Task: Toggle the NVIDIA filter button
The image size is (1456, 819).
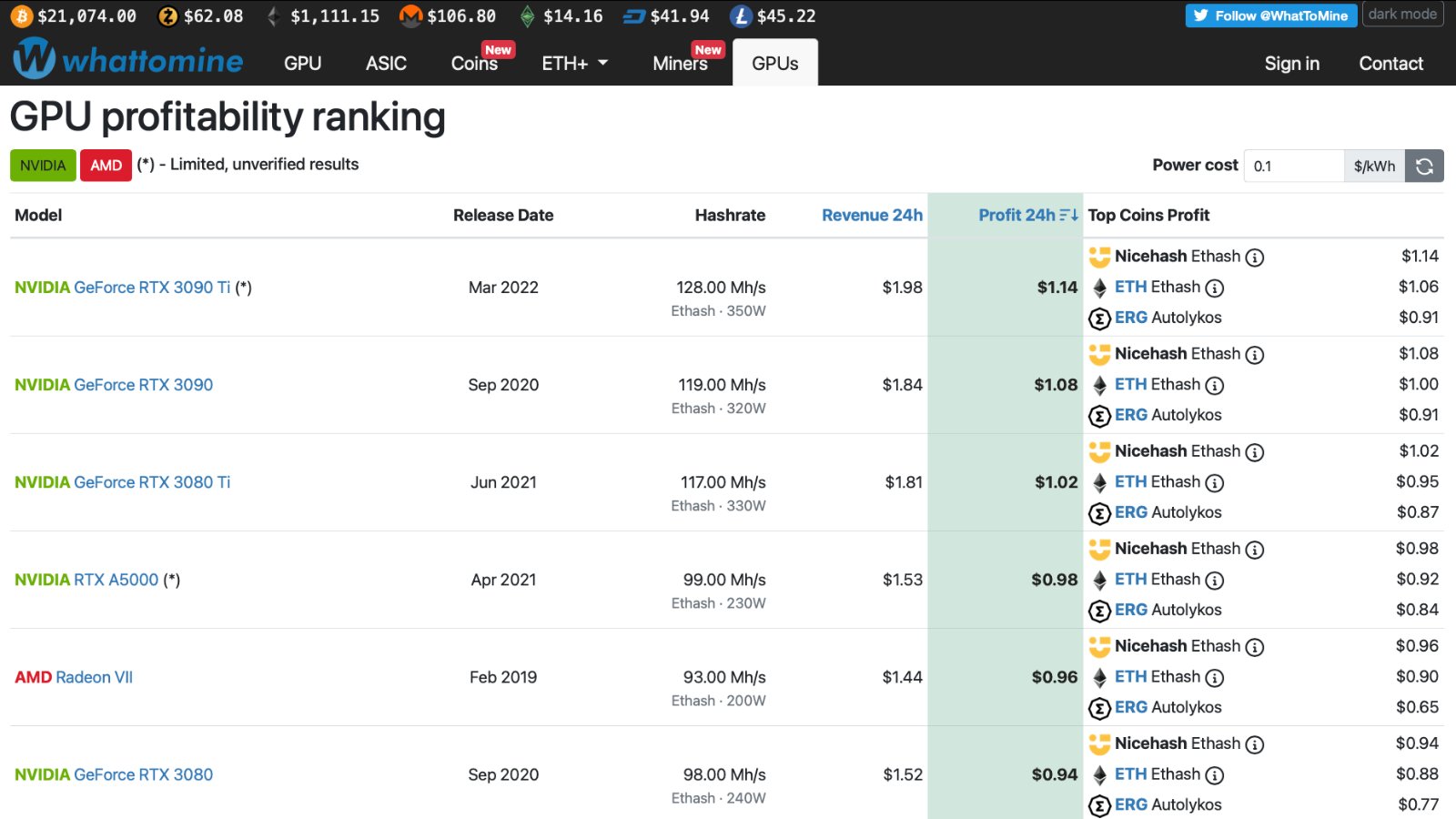Action: 43,166
